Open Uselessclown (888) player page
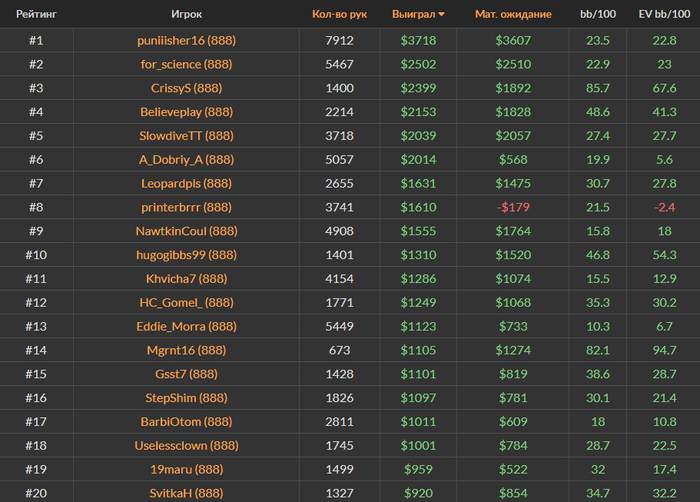Image resolution: width=700 pixels, height=502 pixels. tap(186, 445)
